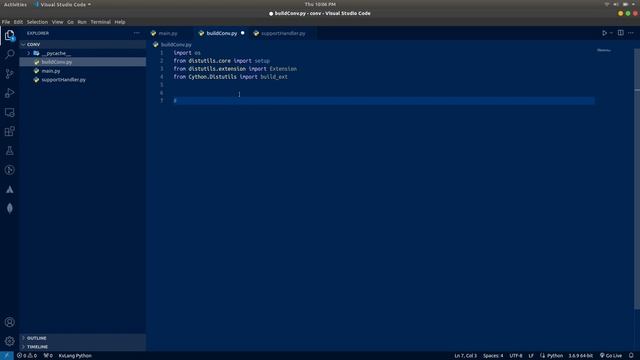Open notifications bell in status bar
640x360 pixels.
tap(631, 356)
